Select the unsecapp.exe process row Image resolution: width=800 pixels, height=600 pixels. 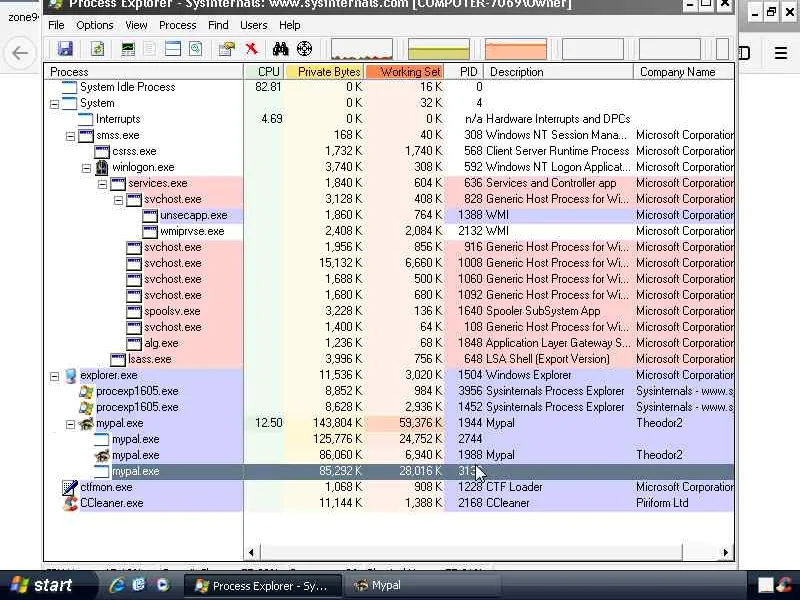(389, 215)
